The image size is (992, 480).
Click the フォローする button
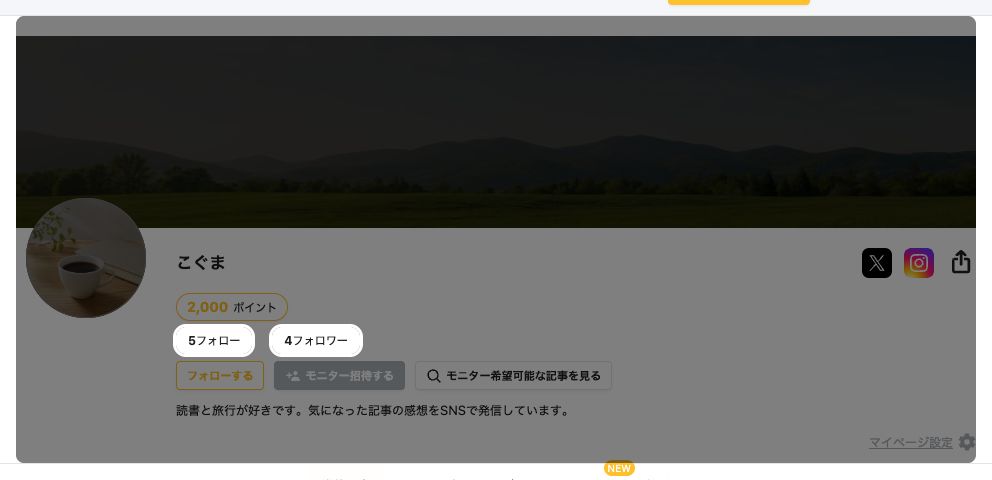220,376
